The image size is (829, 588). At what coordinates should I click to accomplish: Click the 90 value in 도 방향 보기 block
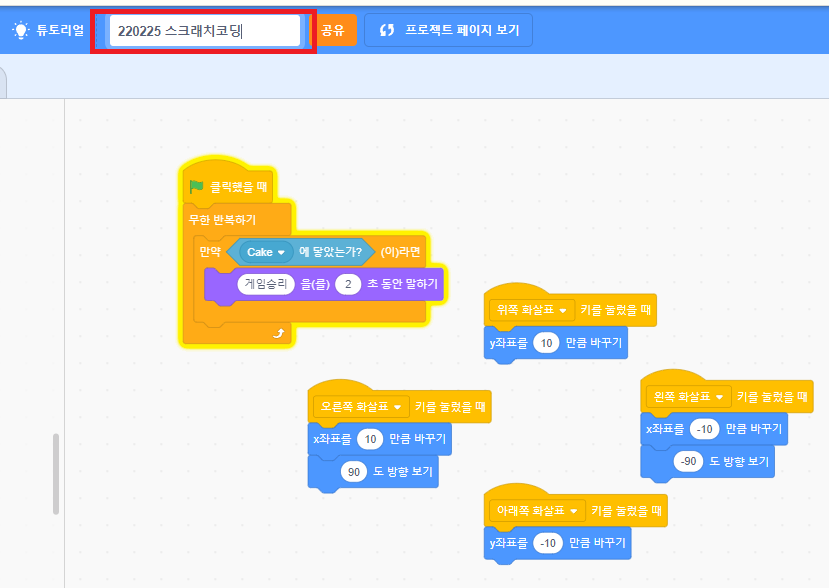[356, 470]
